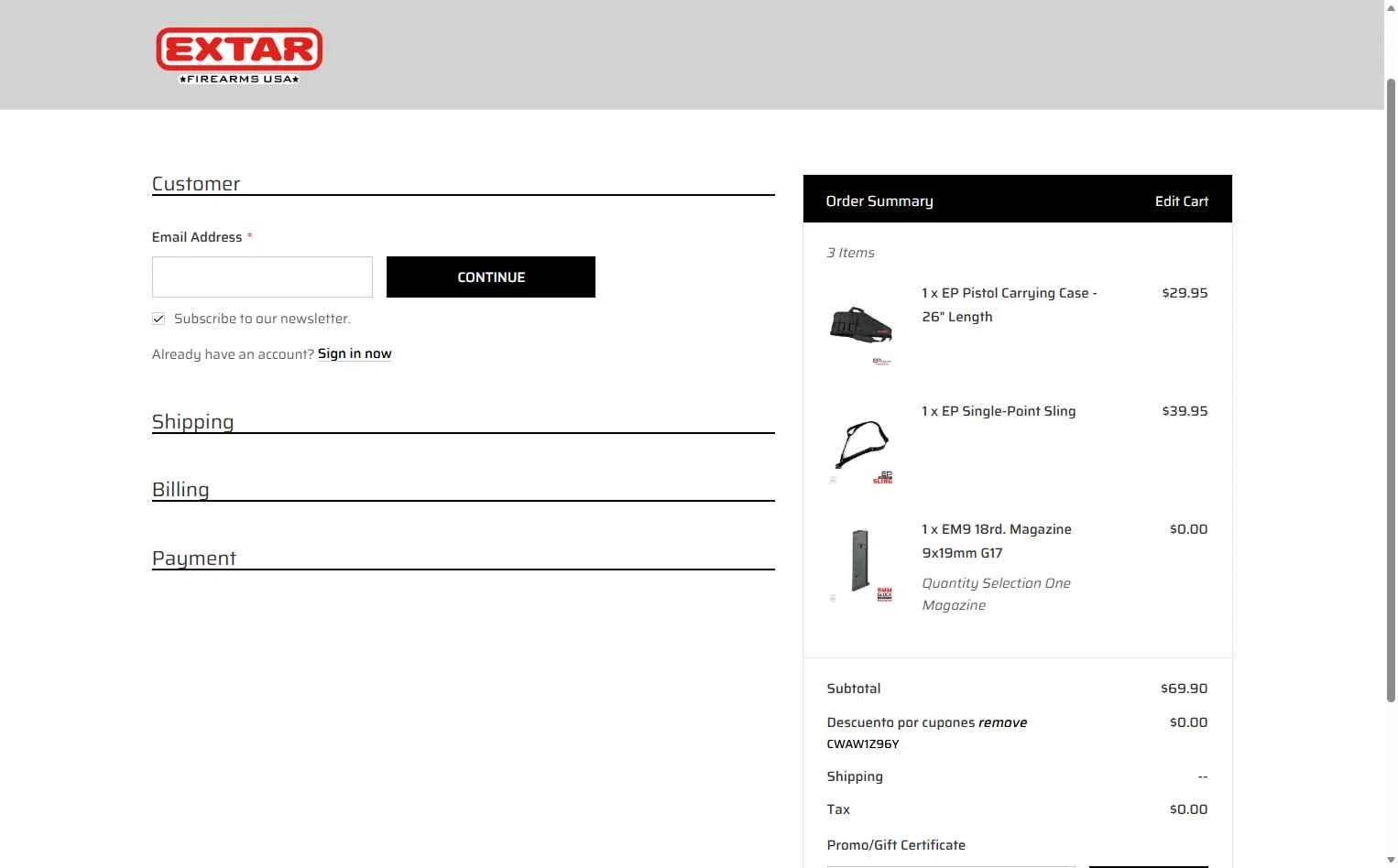Click '1 x EP Pistol Carrying Case' item name
This screenshot has width=1398, height=868.
click(x=1010, y=305)
